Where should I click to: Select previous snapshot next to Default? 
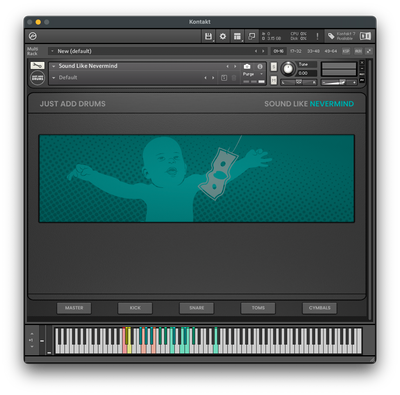(206, 78)
